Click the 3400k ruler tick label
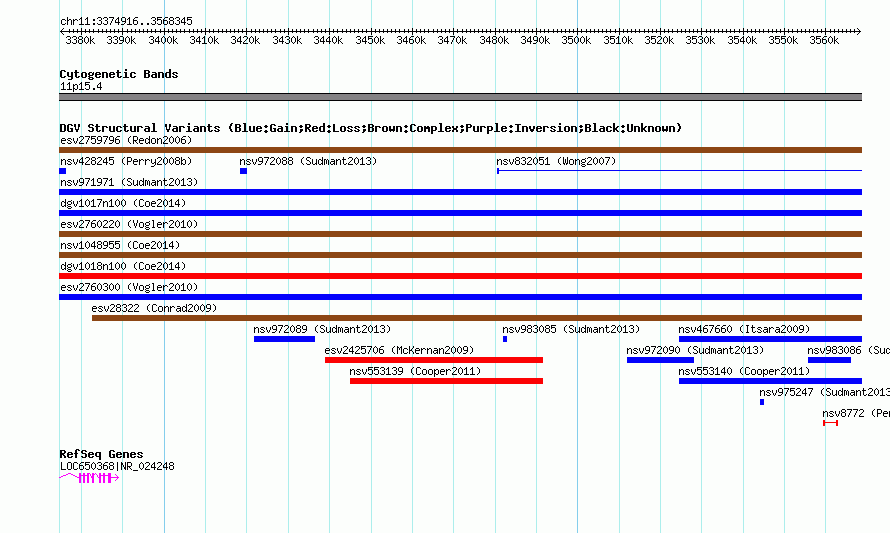890x533 pixels. tap(163, 40)
